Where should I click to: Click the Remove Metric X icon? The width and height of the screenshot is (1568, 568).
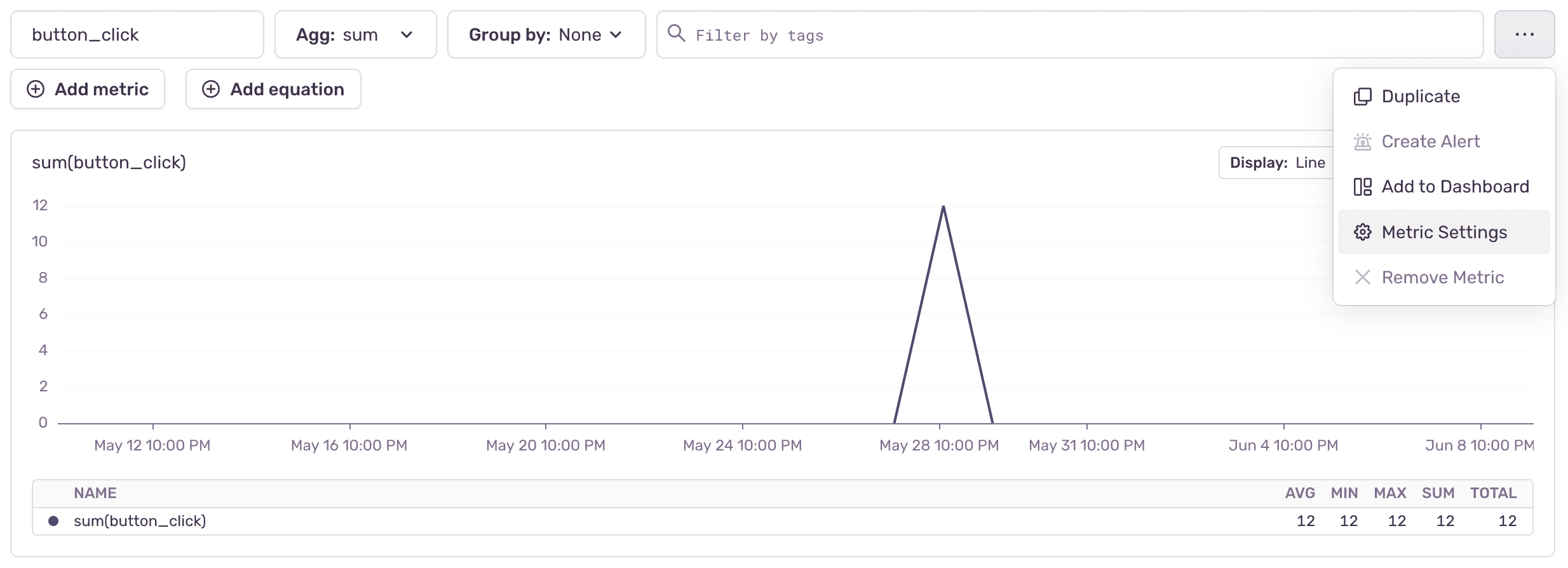[1362, 278]
